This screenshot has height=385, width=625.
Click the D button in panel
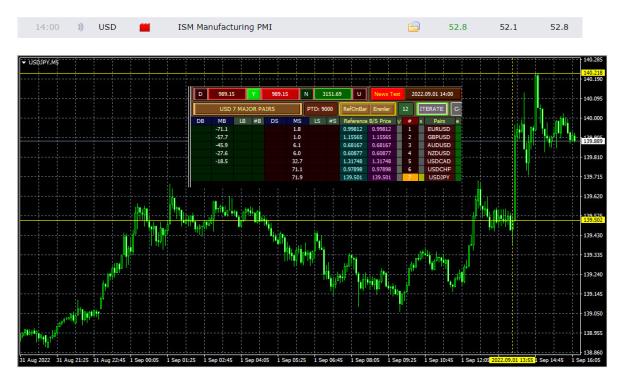pyautogui.click(x=200, y=94)
